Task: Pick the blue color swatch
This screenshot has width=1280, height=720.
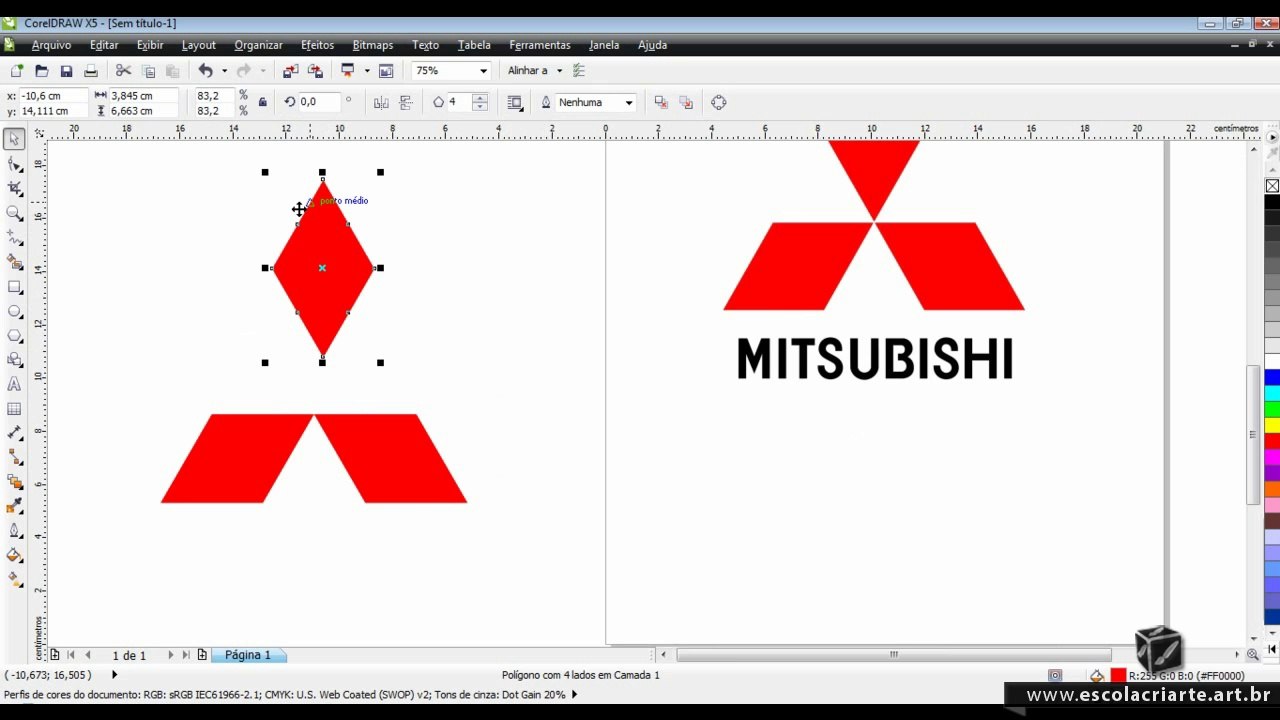Action: coord(1272,377)
